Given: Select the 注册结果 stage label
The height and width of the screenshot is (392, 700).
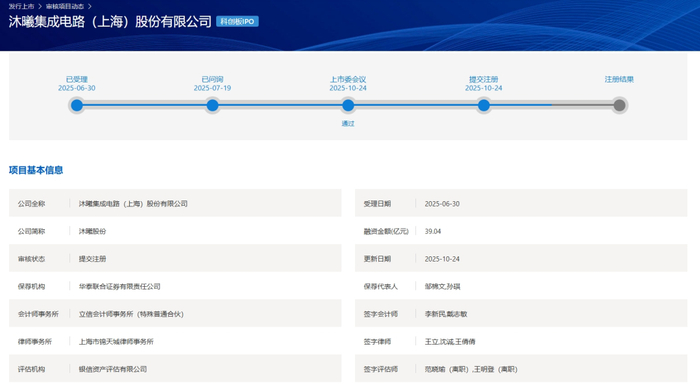Looking at the screenshot, I should click(x=619, y=79).
